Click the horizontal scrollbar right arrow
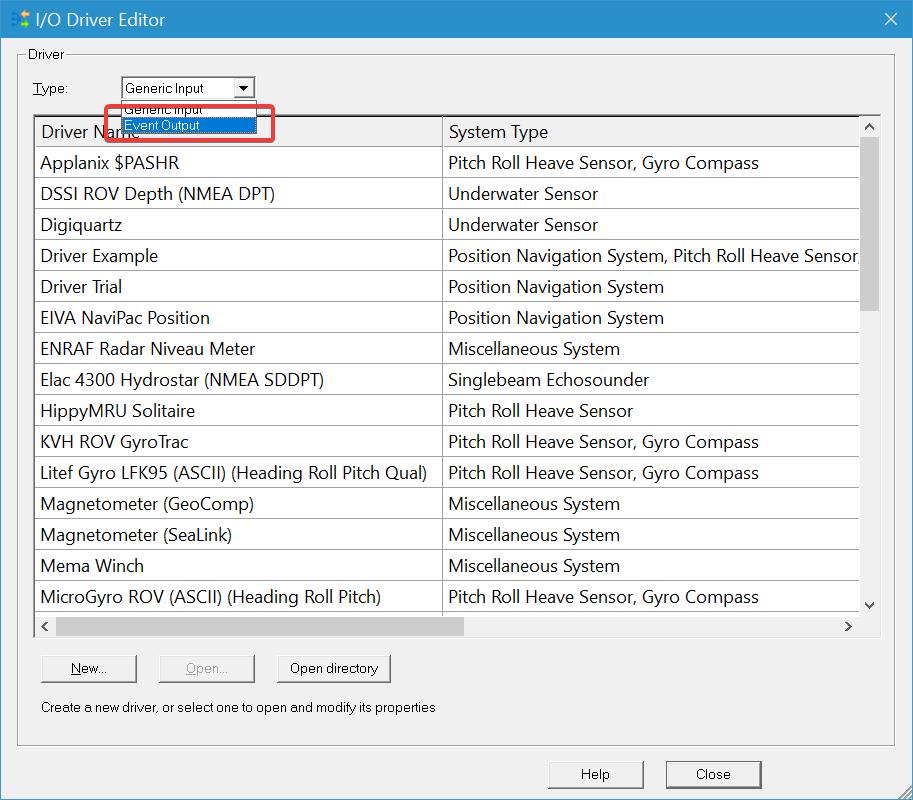 [x=848, y=626]
